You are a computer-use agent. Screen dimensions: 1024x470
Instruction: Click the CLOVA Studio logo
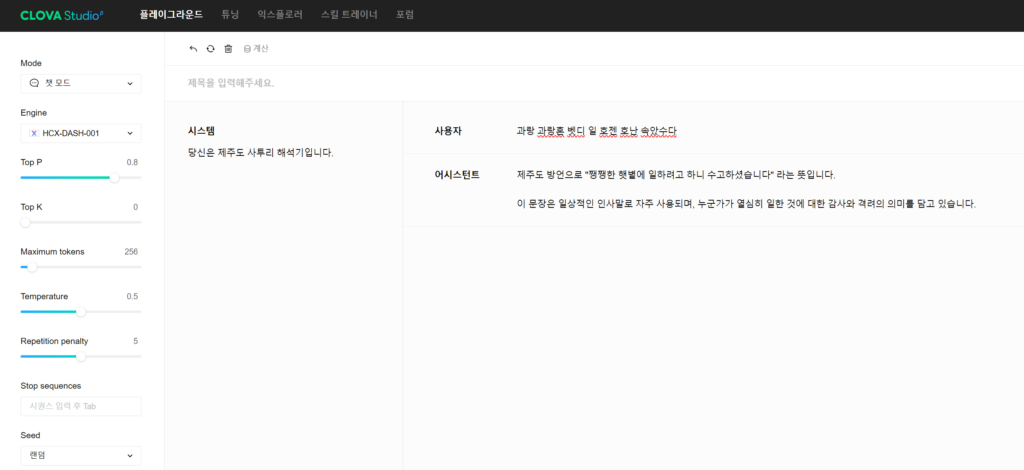pyautogui.click(x=62, y=15)
